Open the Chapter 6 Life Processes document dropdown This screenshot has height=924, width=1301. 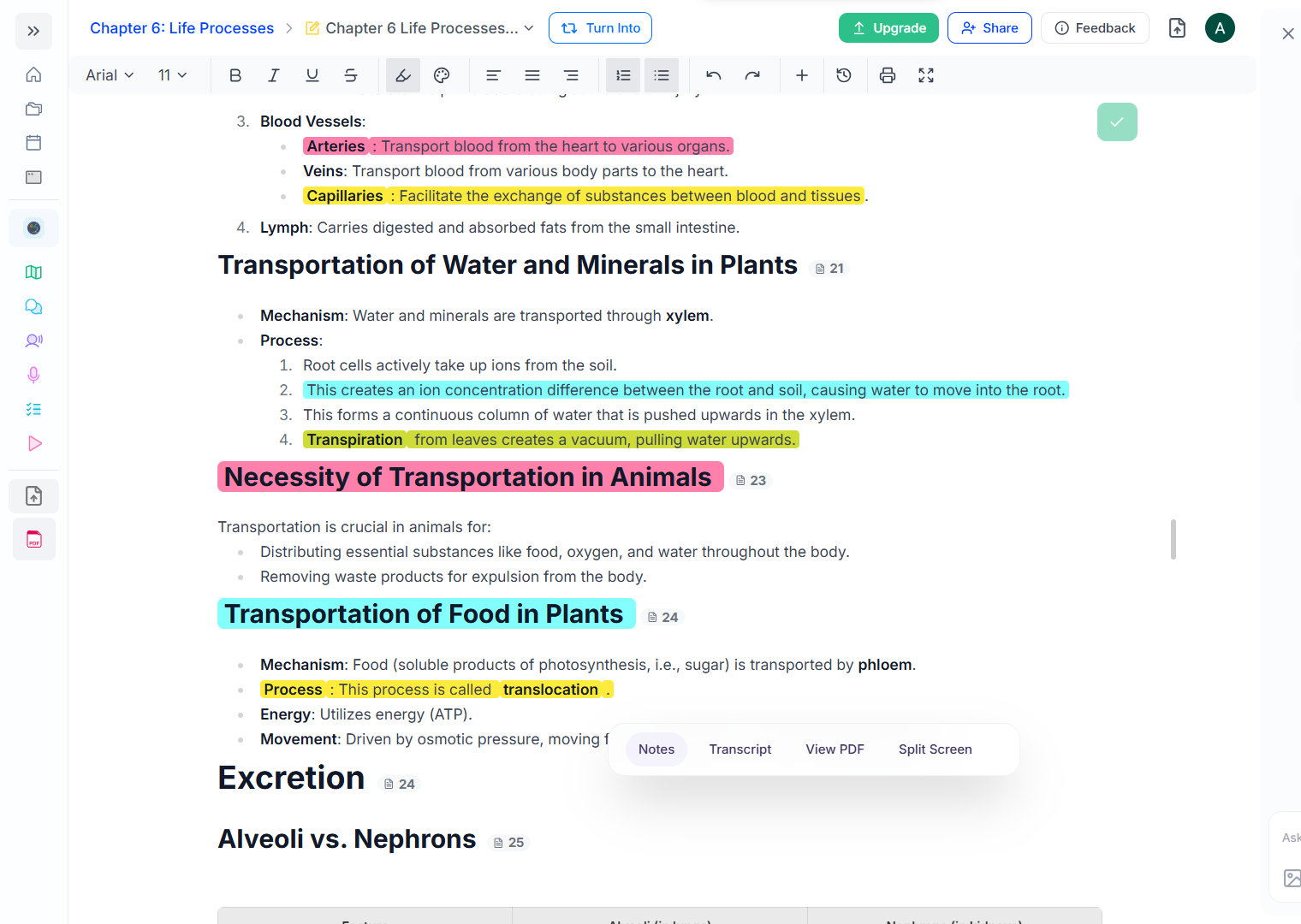pyautogui.click(x=419, y=28)
